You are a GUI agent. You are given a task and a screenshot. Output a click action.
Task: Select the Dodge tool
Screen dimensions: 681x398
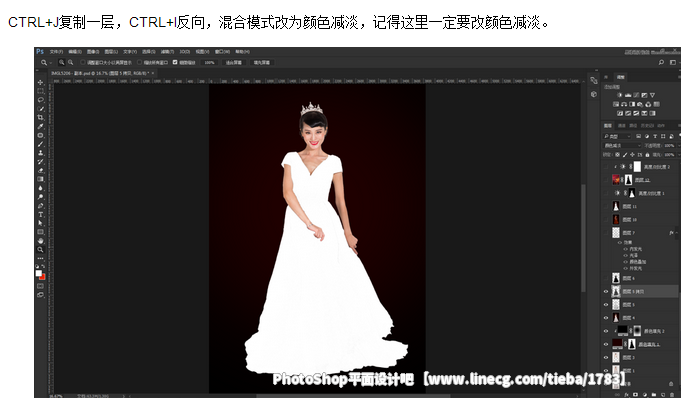pos(40,197)
